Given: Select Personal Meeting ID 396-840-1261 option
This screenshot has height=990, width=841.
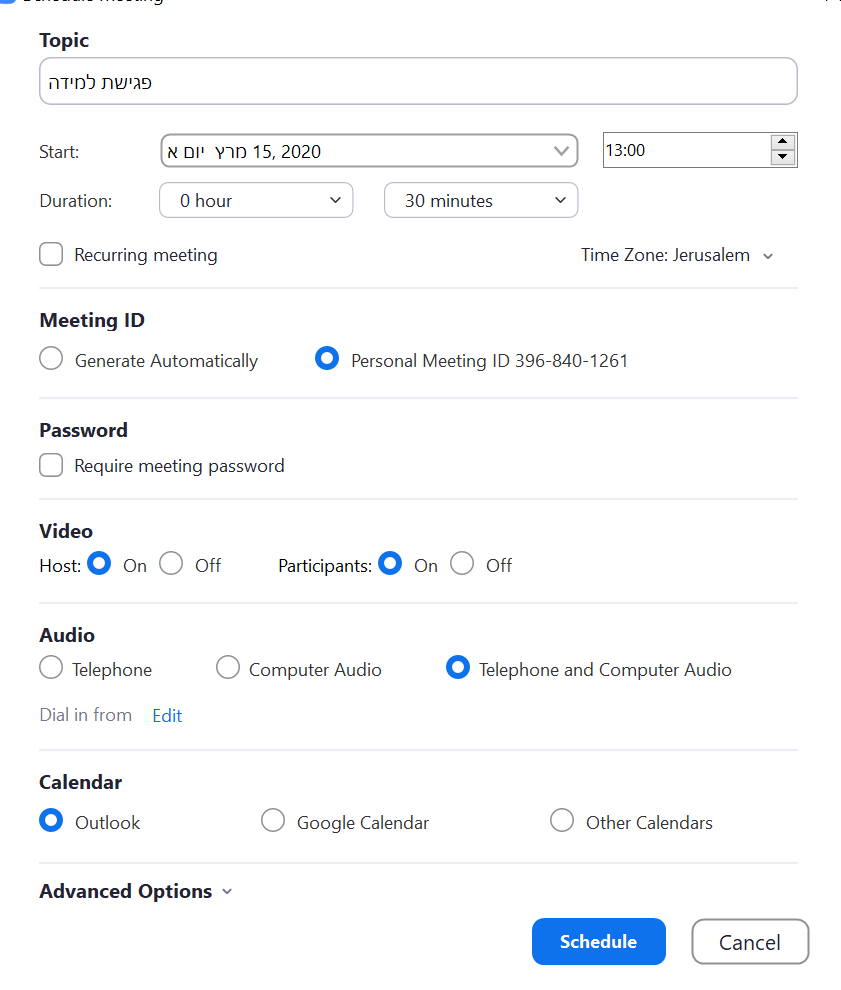Looking at the screenshot, I should (x=327, y=358).
